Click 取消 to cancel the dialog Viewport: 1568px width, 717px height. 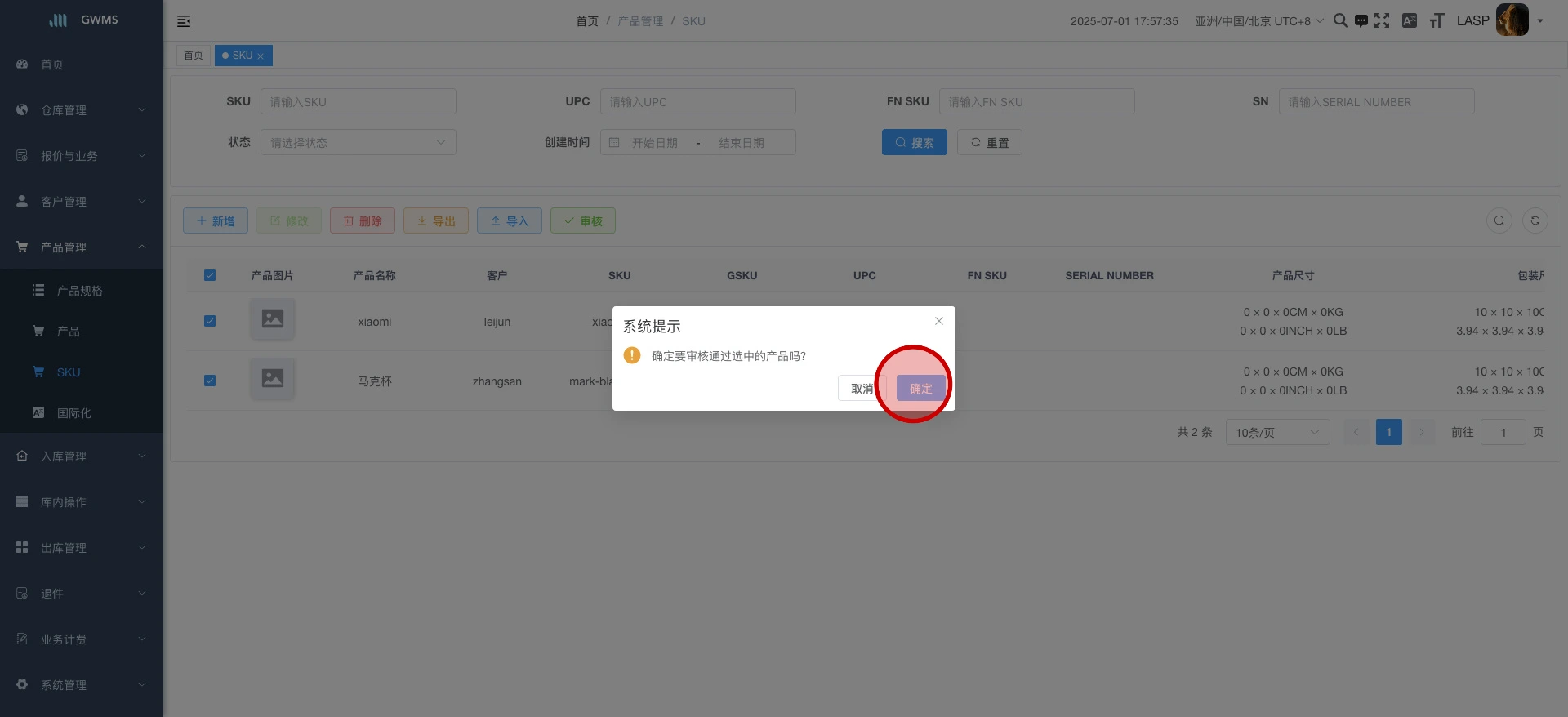(x=859, y=389)
